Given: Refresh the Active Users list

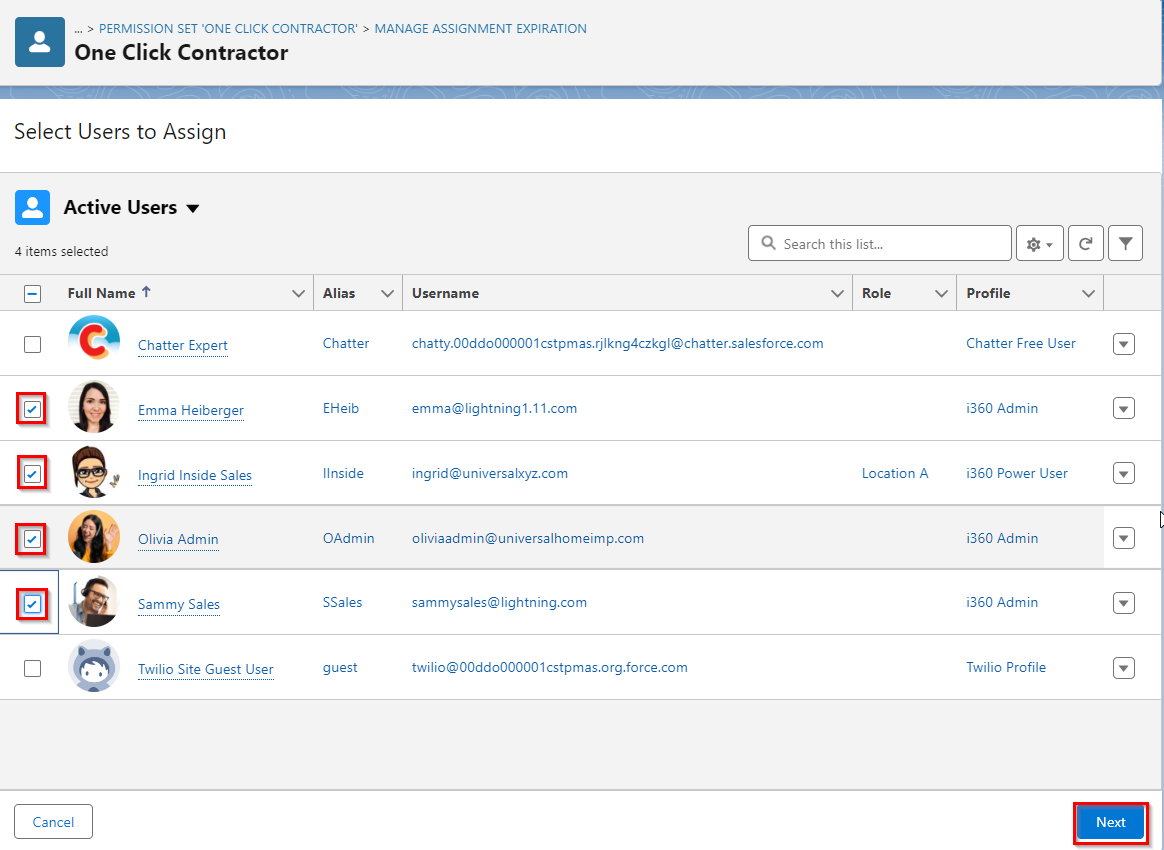Looking at the screenshot, I should 1085,243.
